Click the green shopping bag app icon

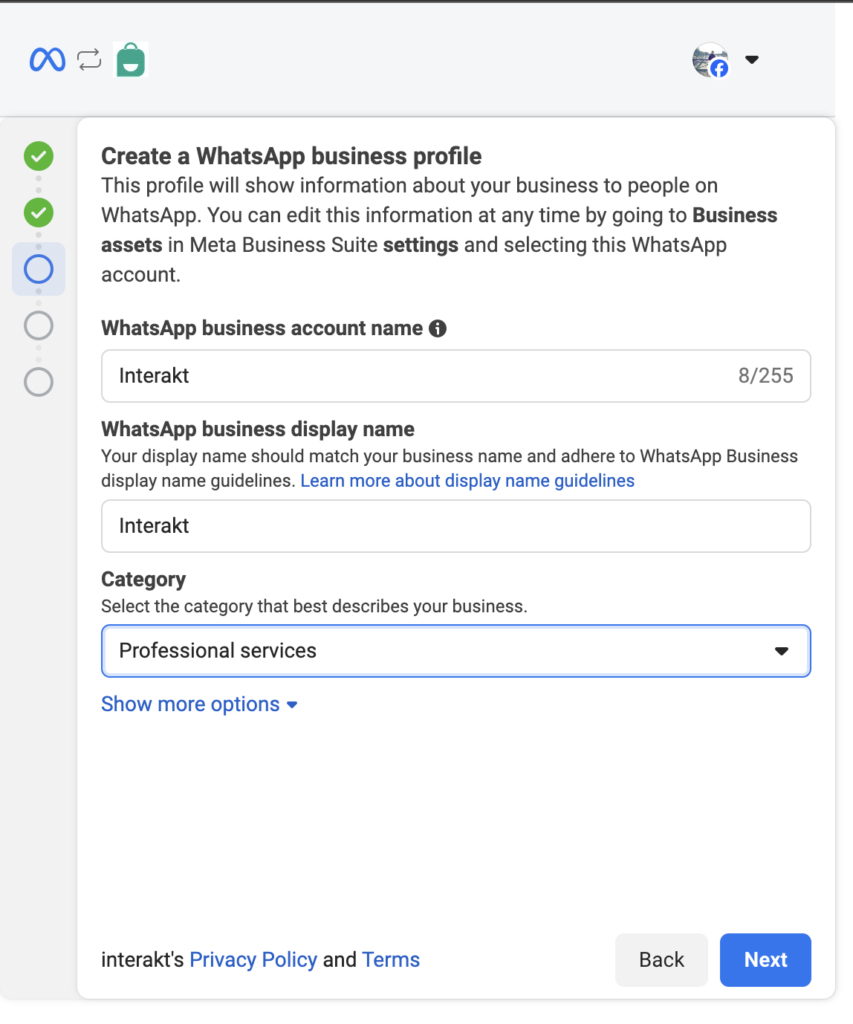click(131, 59)
